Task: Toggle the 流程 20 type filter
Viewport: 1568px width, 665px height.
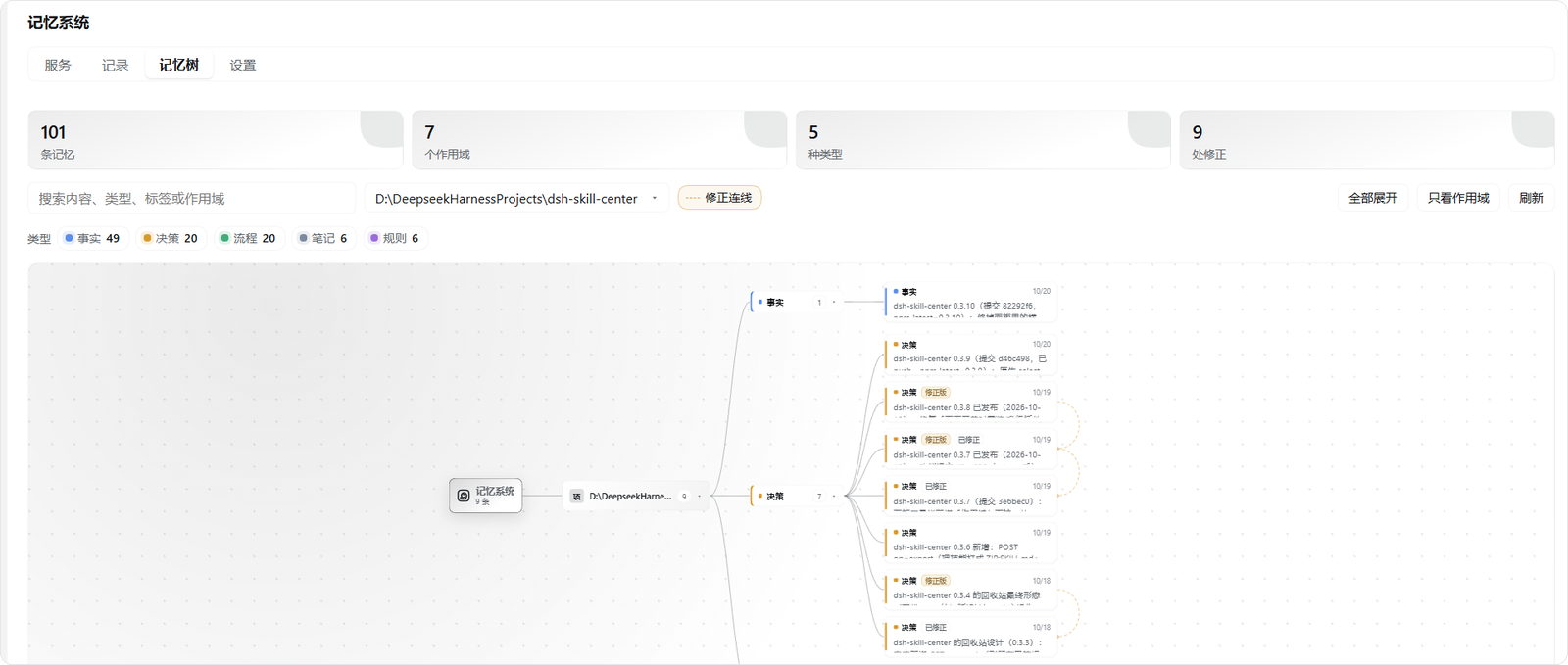Action: [249, 238]
